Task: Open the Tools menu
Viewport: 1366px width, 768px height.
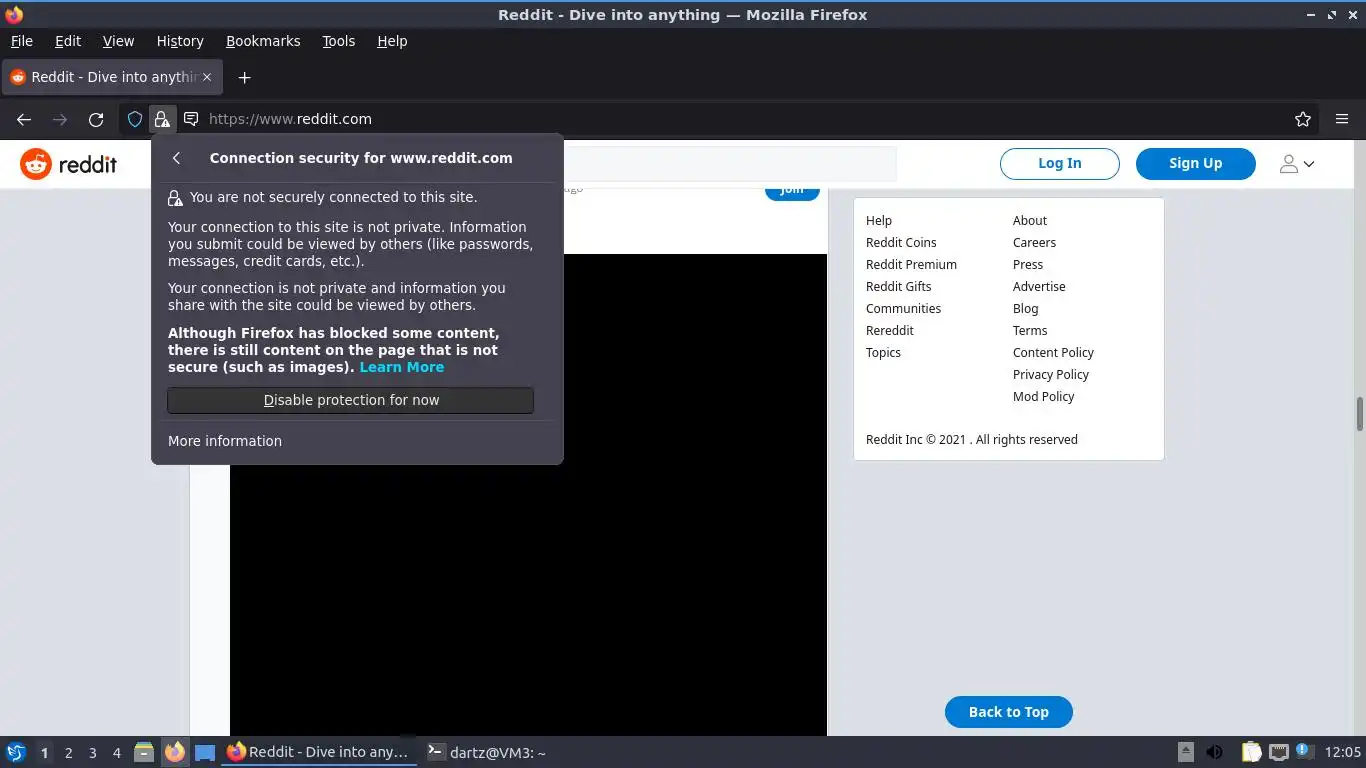Action: [x=338, y=41]
